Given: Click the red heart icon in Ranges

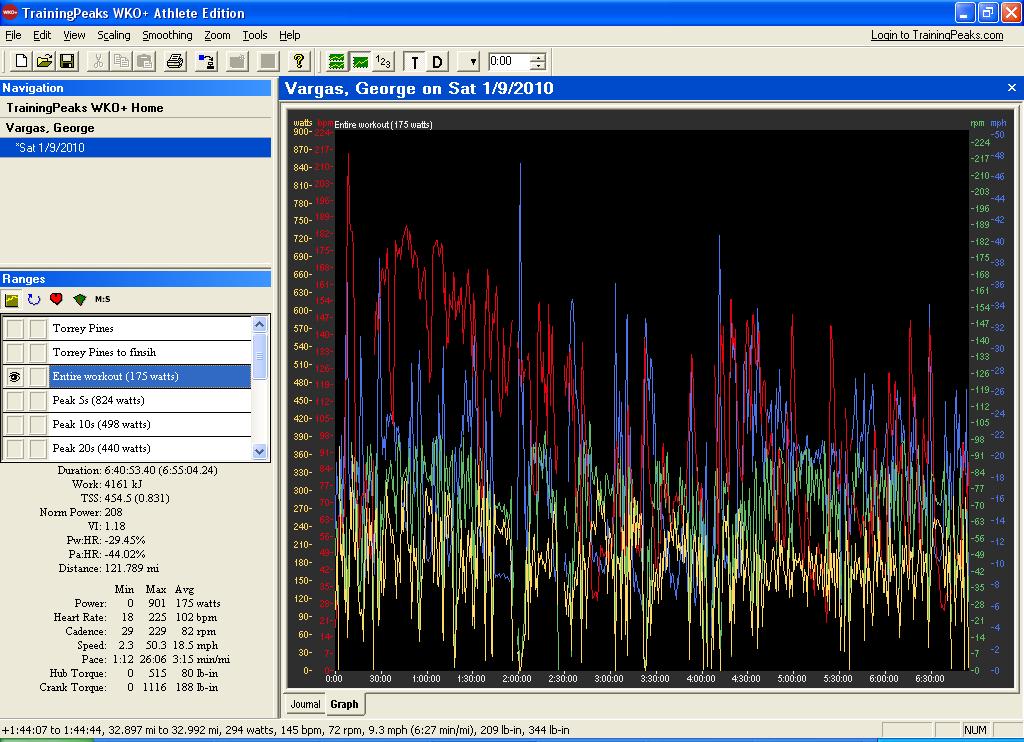Looking at the screenshot, I should 57,299.
